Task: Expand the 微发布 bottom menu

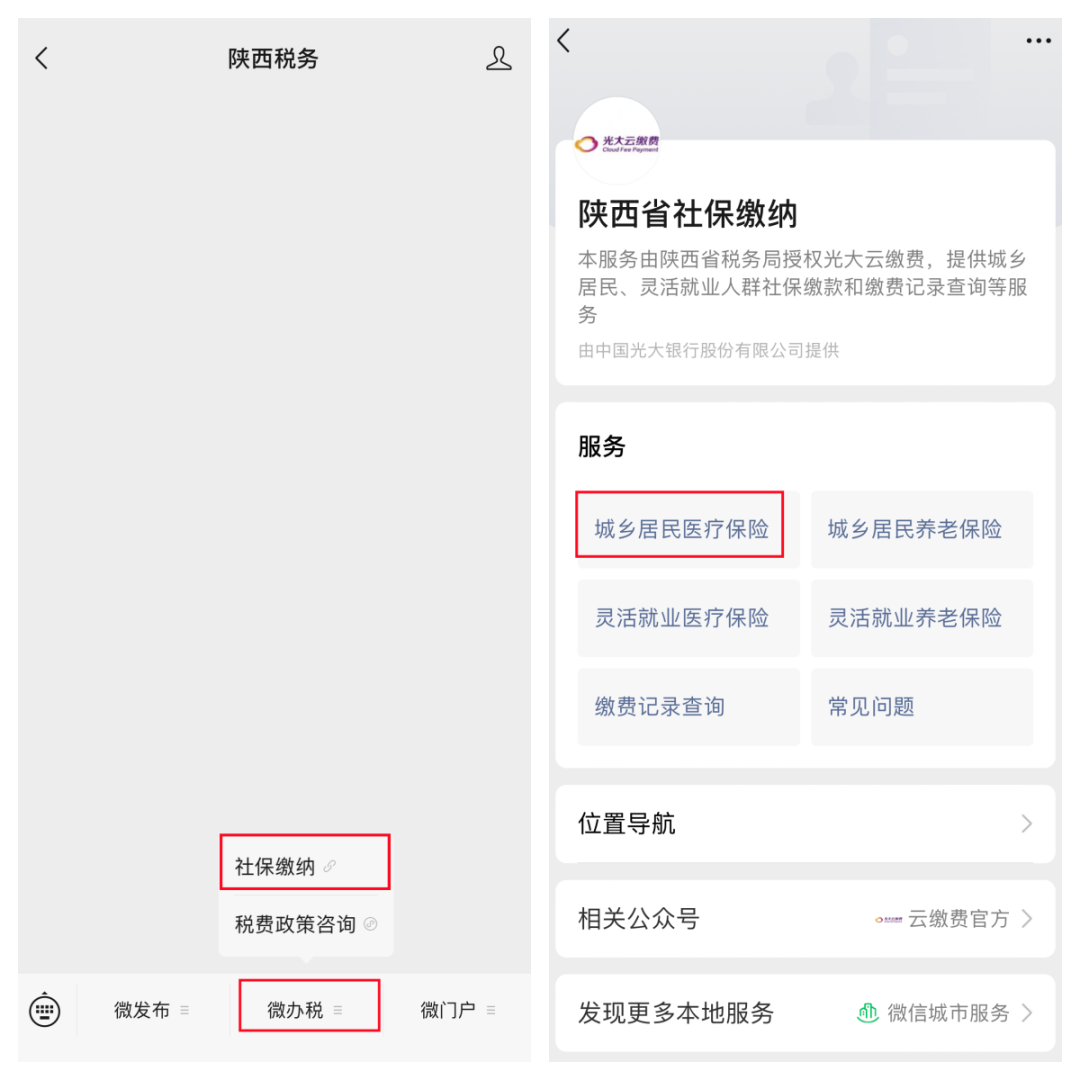Action: point(152,1010)
